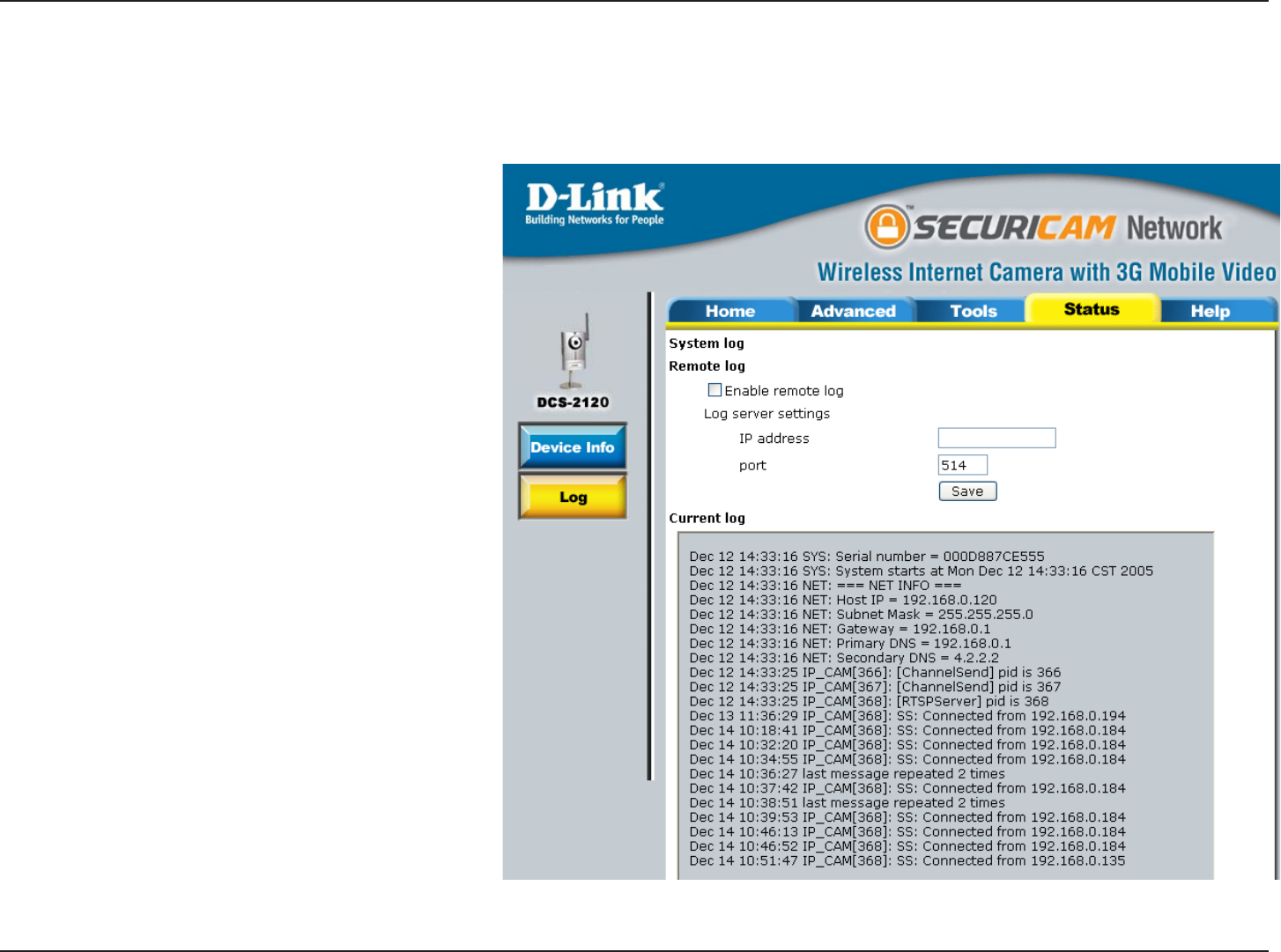Click the 'System log' heading

[x=707, y=343]
